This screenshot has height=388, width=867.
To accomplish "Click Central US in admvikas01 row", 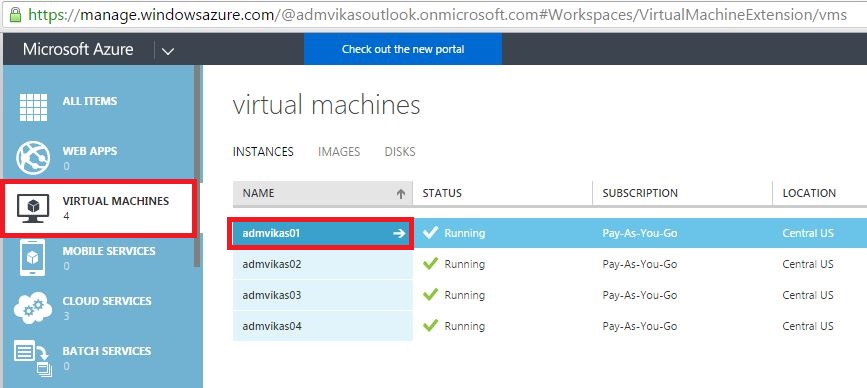I will click(808, 233).
